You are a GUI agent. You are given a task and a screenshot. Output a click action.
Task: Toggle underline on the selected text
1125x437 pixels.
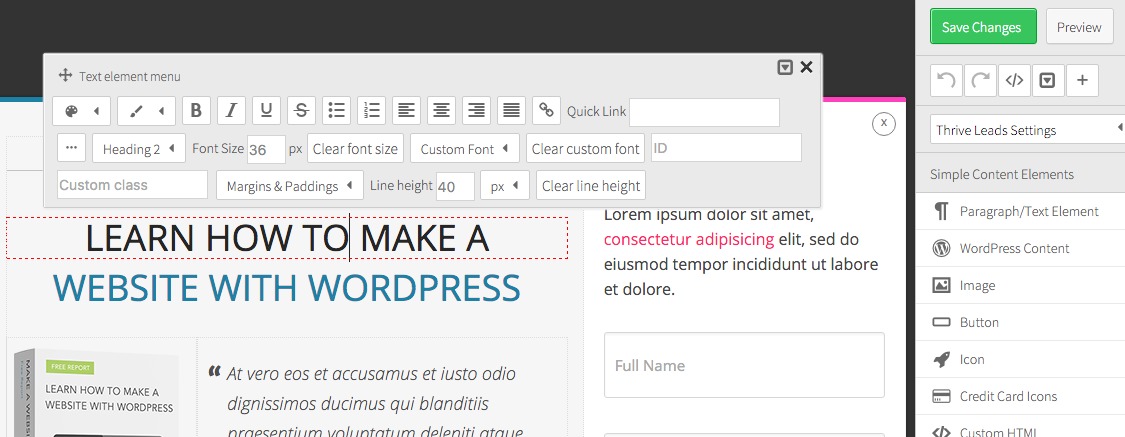click(266, 111)
